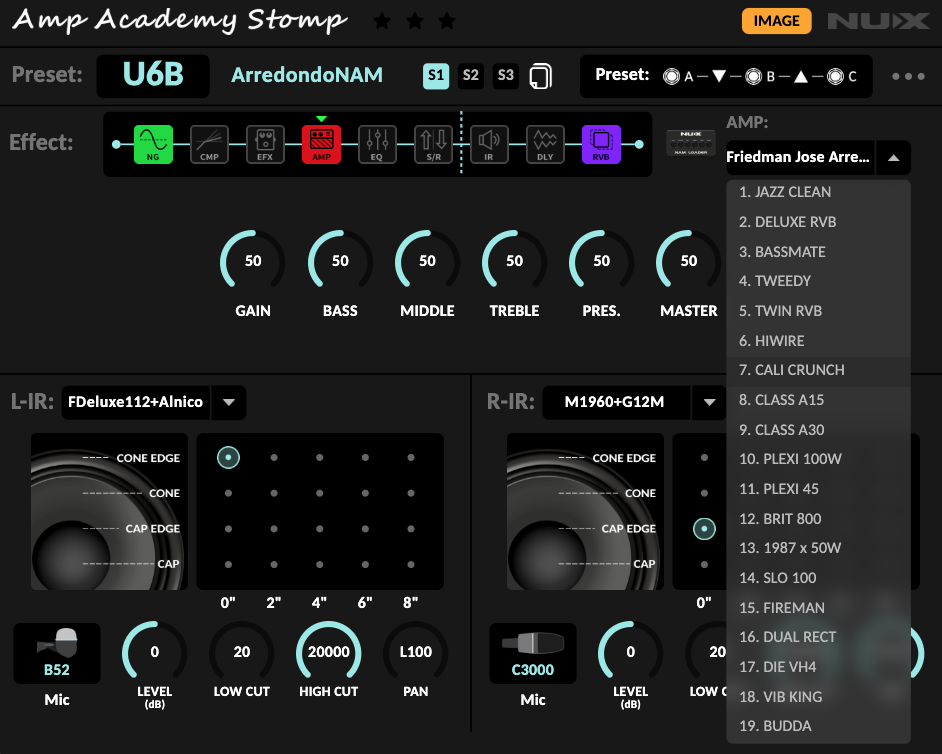Activate scene S1
The width and height of the screenshot is (942, 754).
pyautogui.click(x=436, y=76)
